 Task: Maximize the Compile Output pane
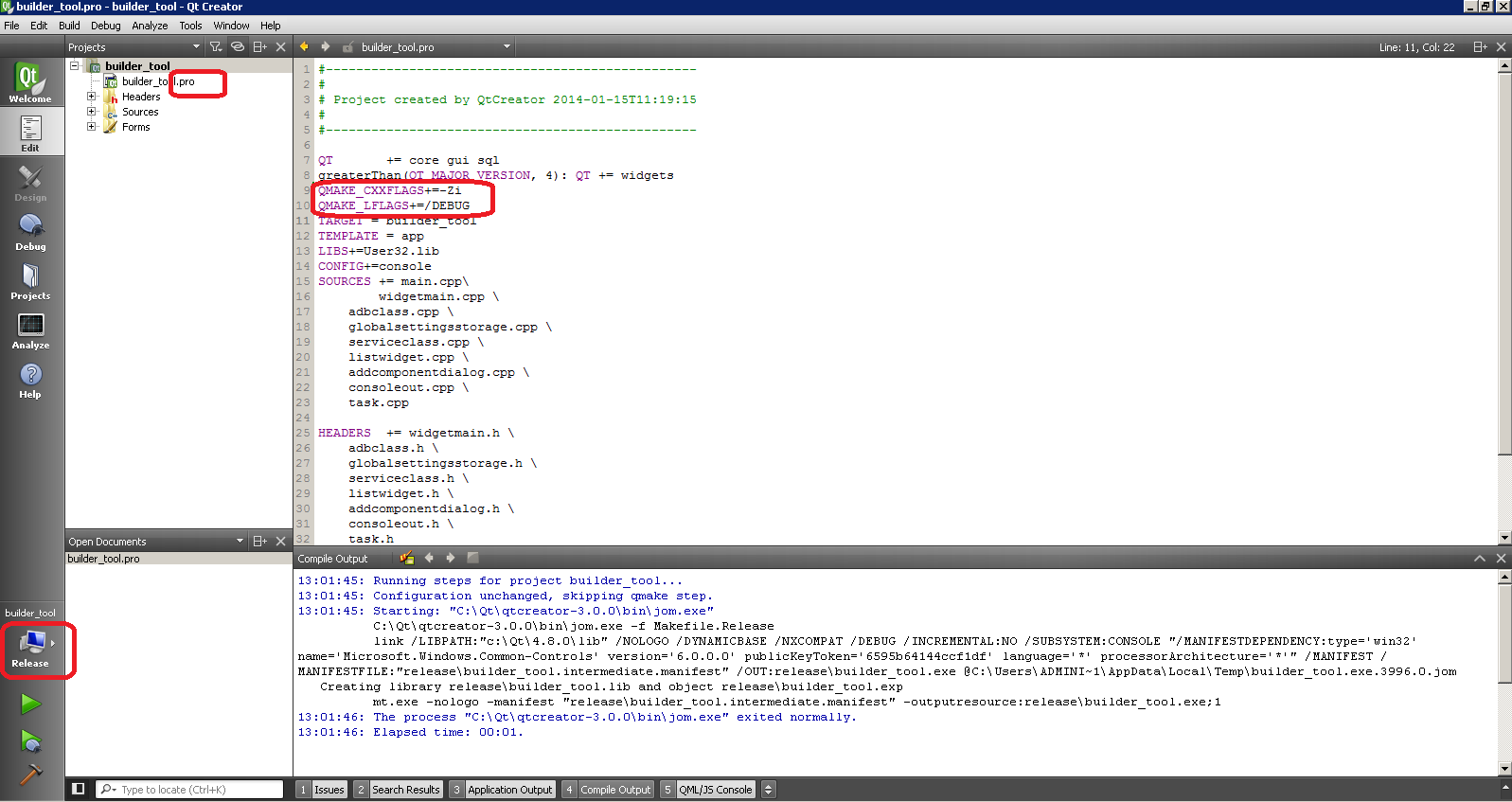point(1480,558)
